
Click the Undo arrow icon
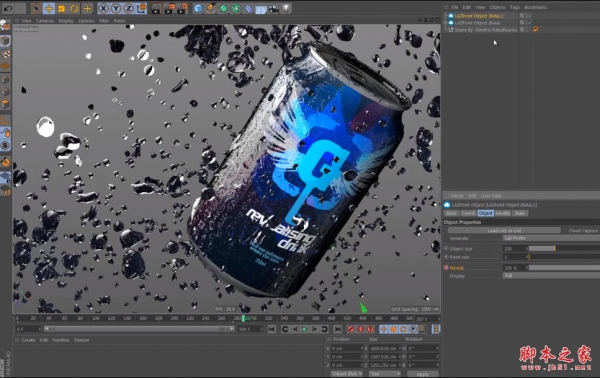pyautogui.click(x=8, y=8)
